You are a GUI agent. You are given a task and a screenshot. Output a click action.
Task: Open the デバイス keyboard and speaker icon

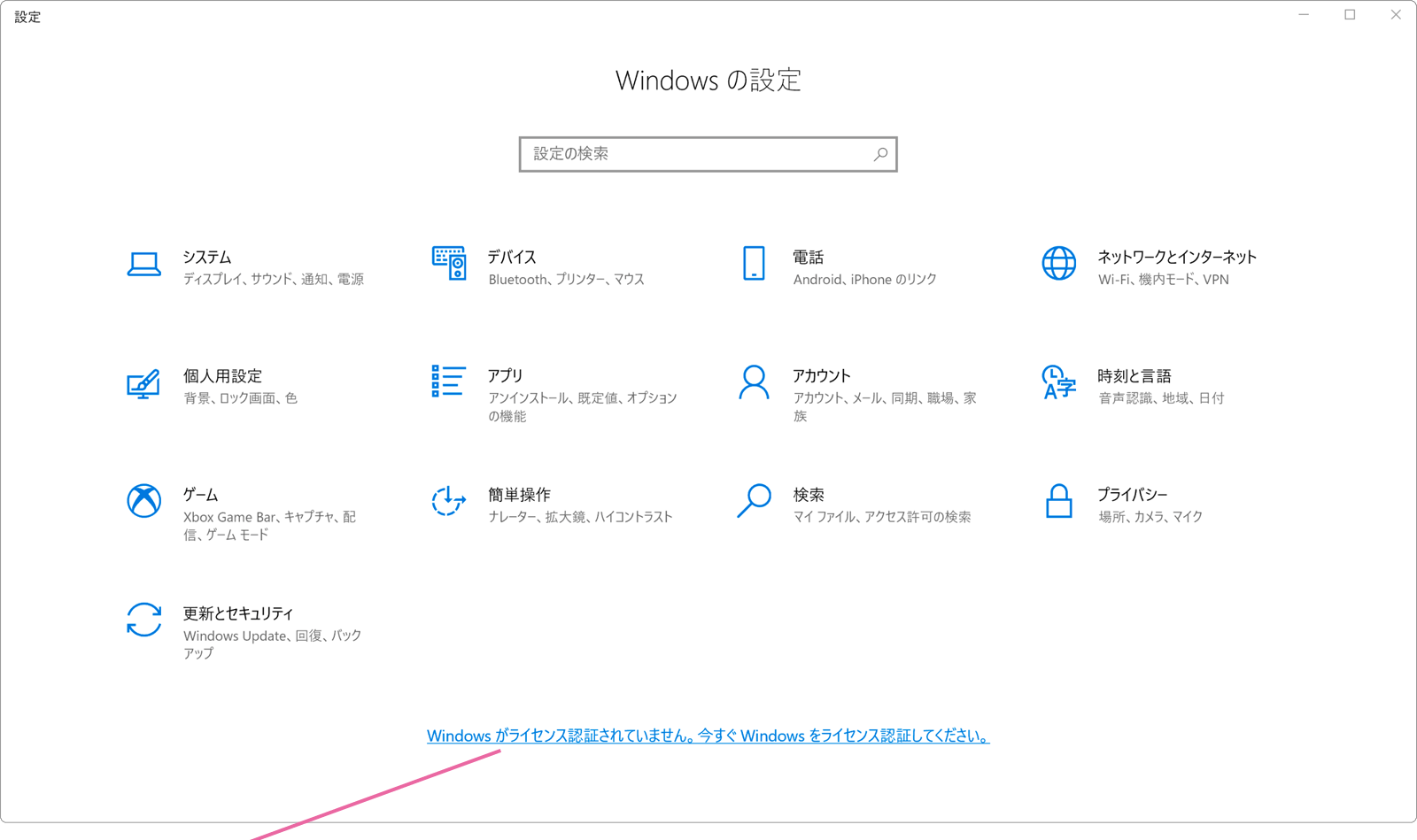coord(449,264)
